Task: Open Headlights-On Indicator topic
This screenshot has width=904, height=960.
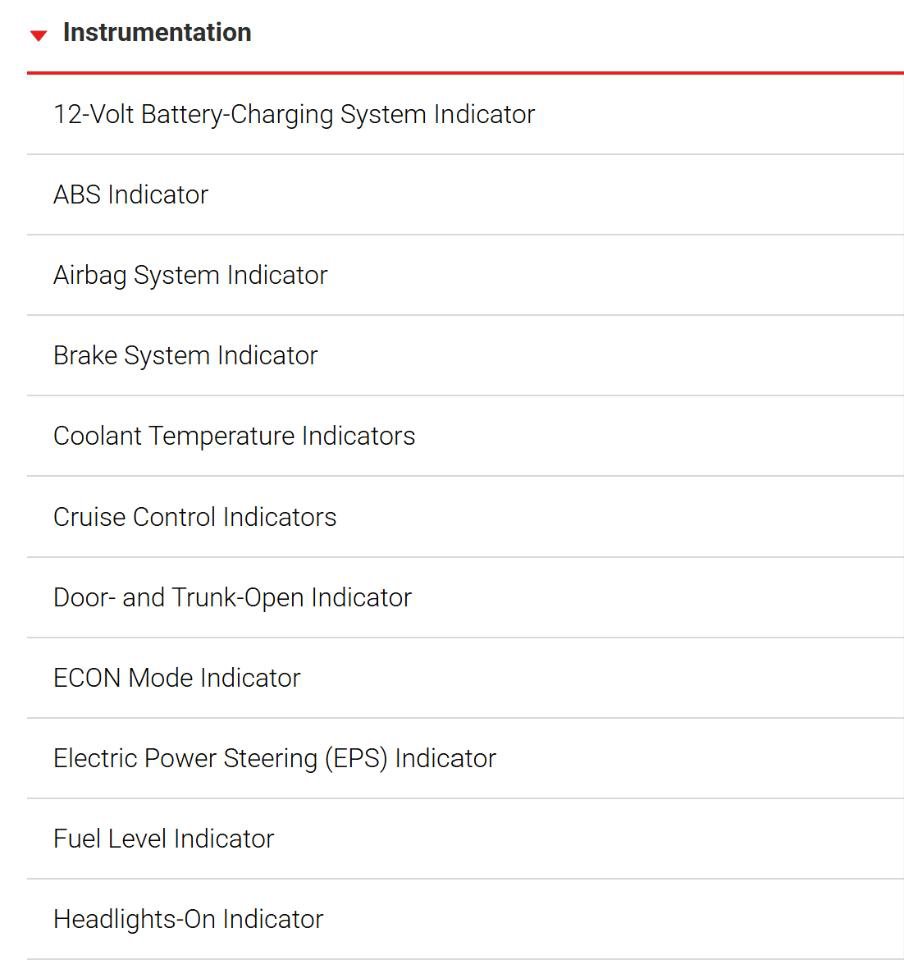Action: 465,919
